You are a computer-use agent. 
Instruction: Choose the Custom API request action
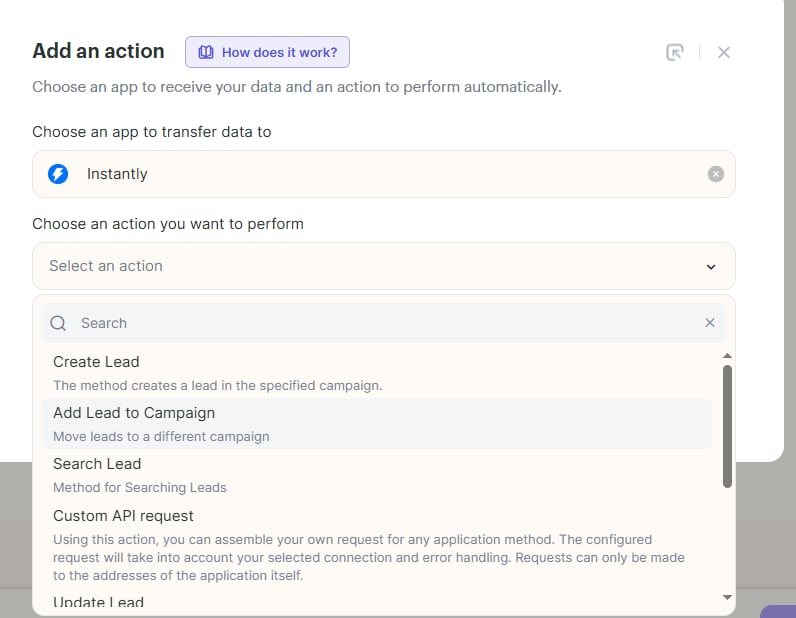[x=376, y=544]
